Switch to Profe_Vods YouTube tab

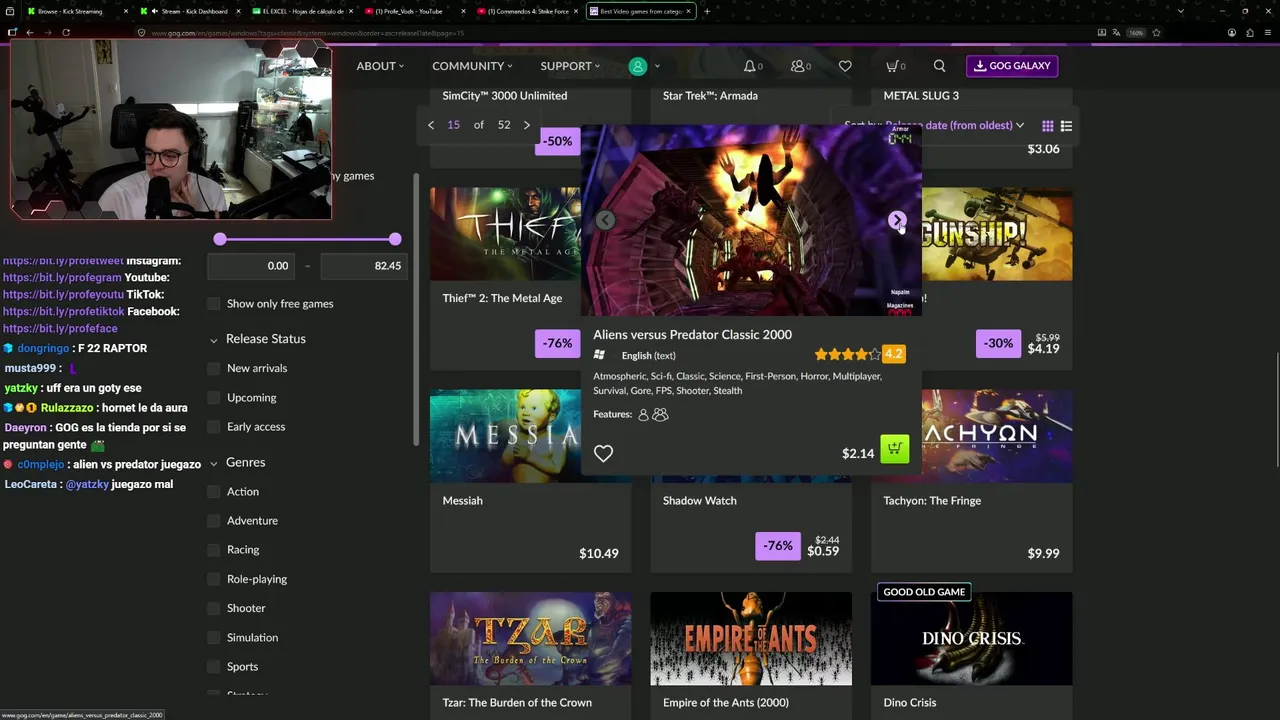pos(414,11)
